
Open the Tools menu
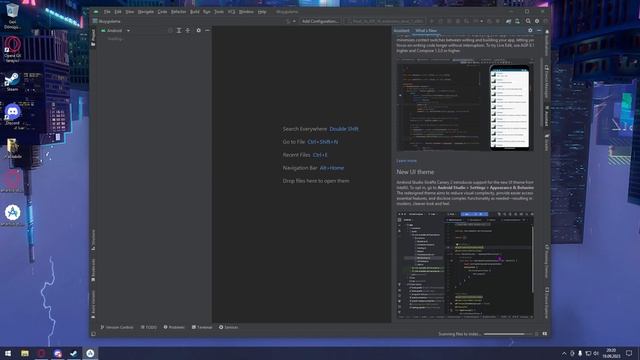(219, 12)
